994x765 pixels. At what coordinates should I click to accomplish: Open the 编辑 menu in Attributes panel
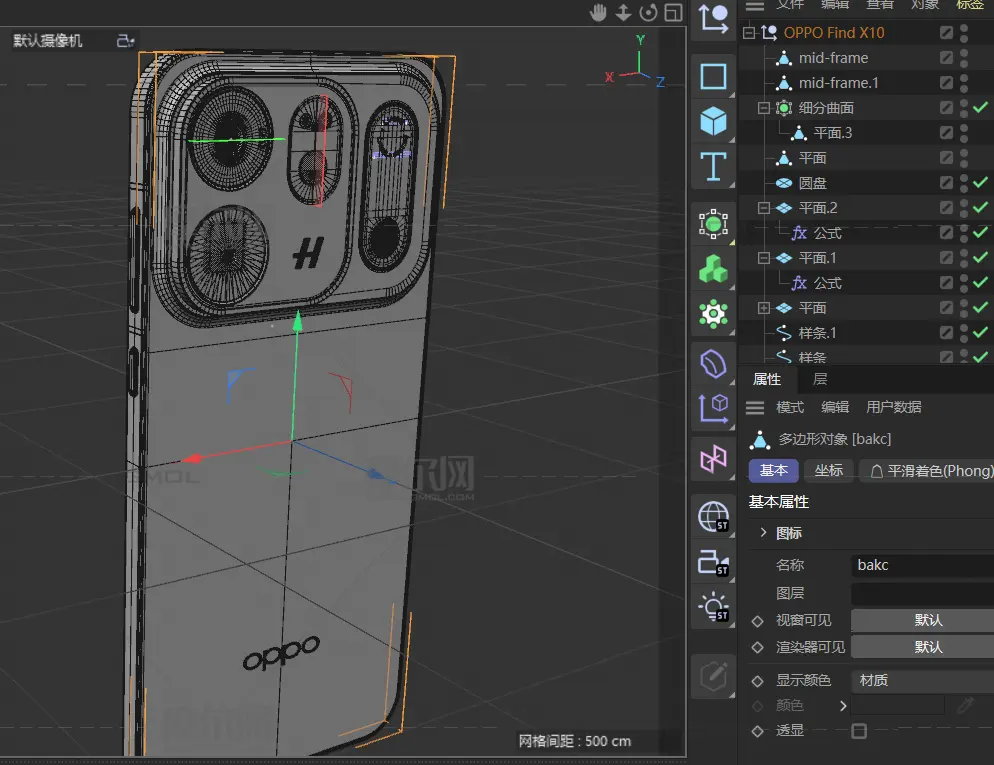(835, 407)
